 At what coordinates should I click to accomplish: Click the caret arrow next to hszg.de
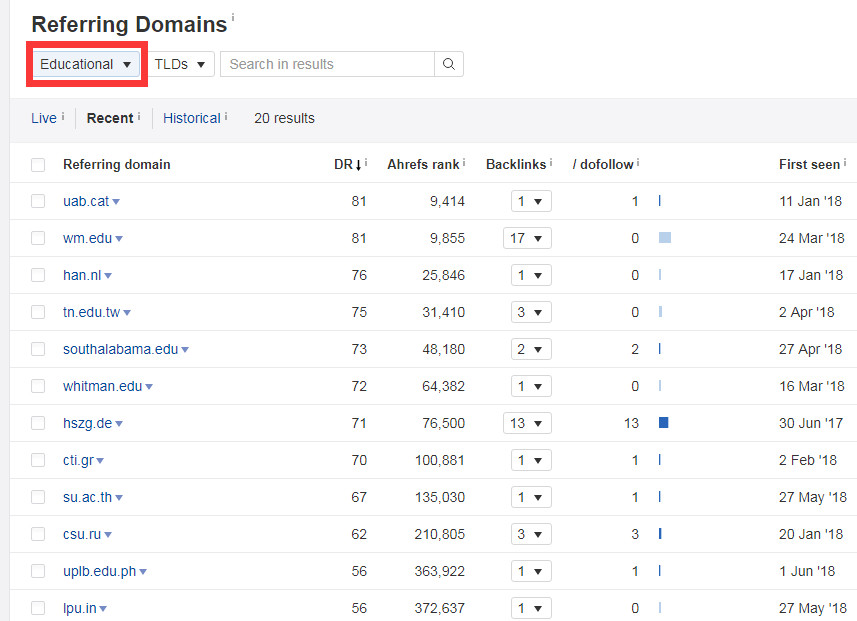(x=119, y=424)
